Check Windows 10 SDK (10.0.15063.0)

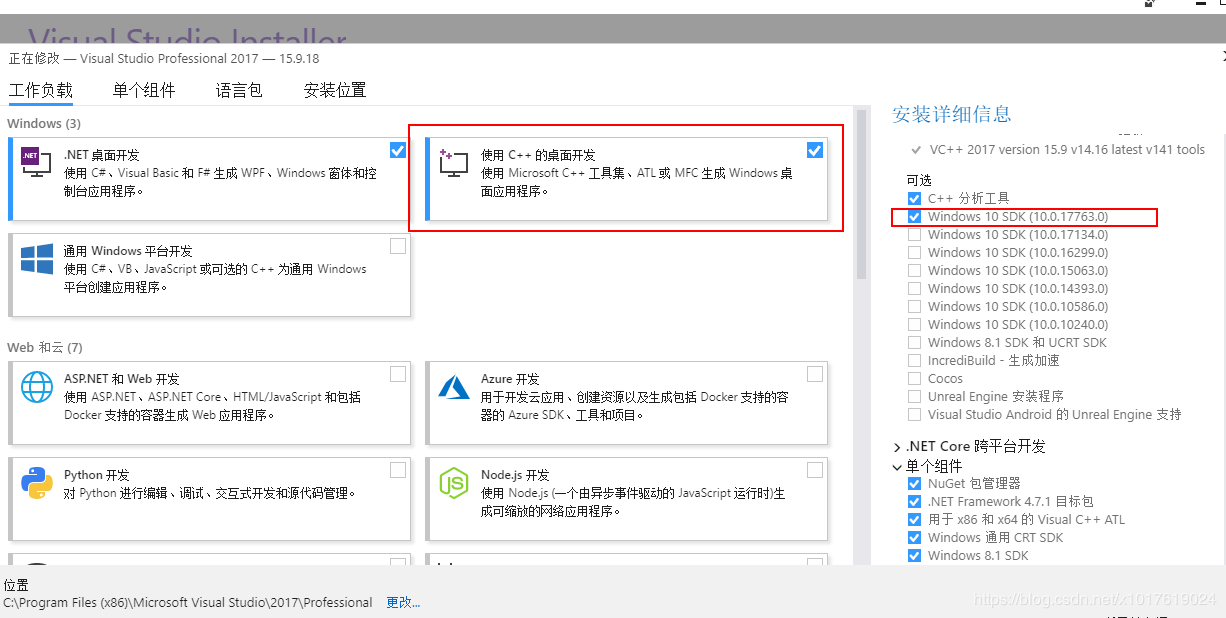[914, 270]
